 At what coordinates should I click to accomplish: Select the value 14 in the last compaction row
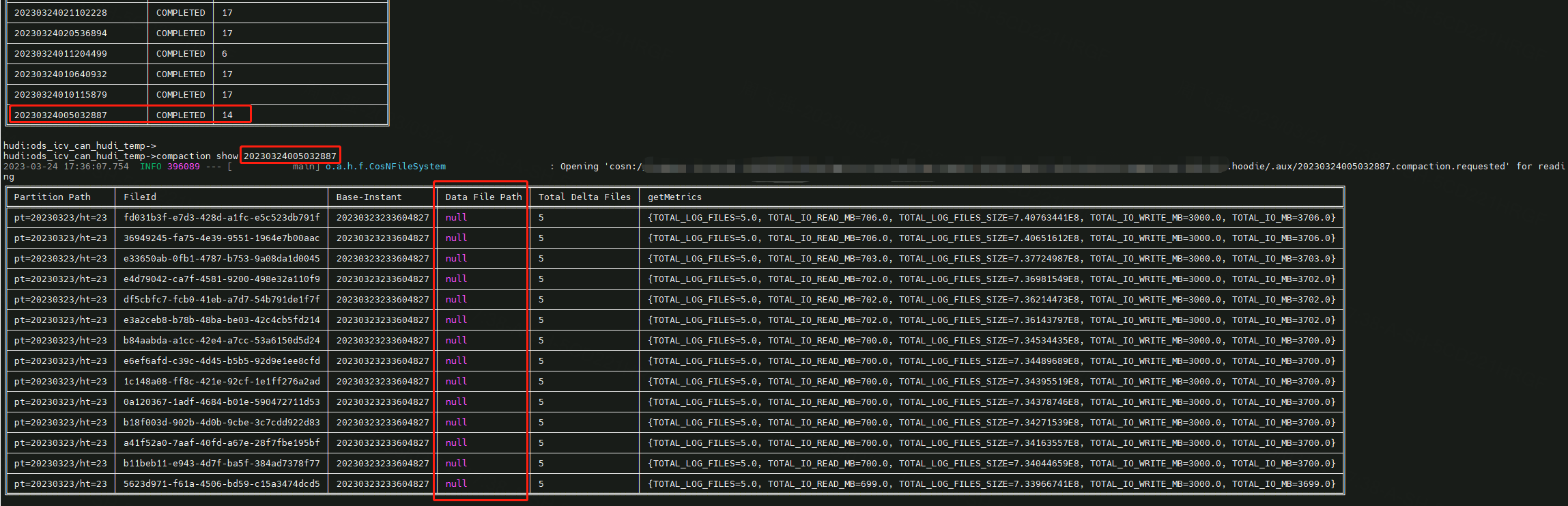(227, 115)
